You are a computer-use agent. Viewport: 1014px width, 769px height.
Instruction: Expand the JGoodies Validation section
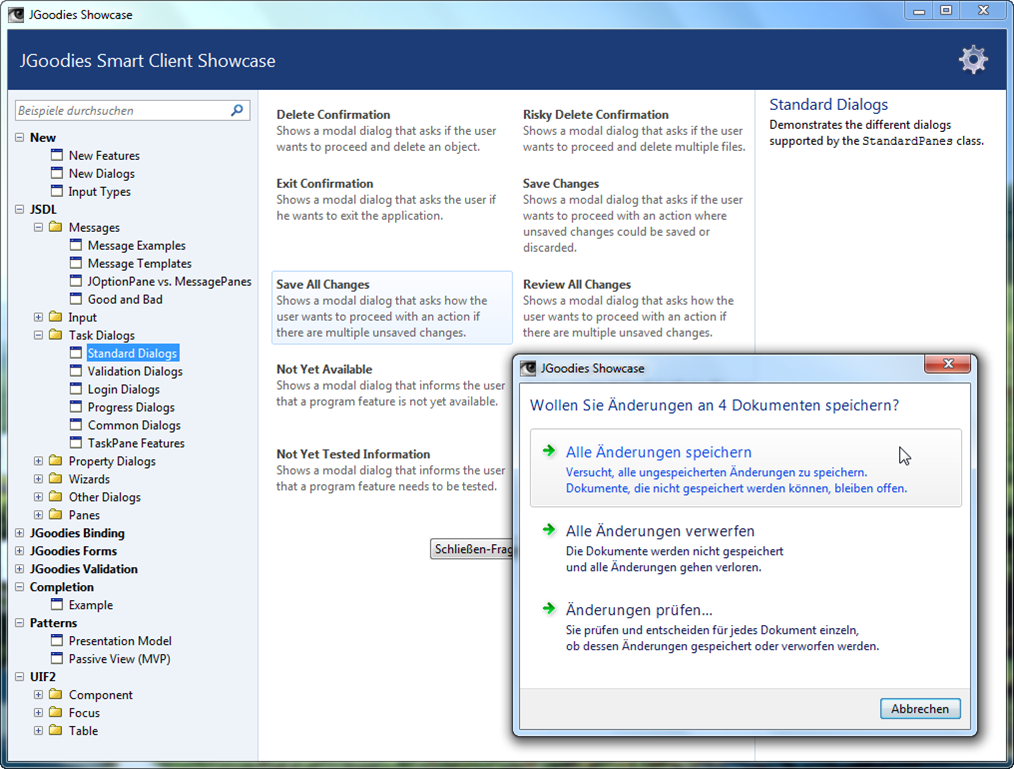pyautogui.click(x=19, y=569)
